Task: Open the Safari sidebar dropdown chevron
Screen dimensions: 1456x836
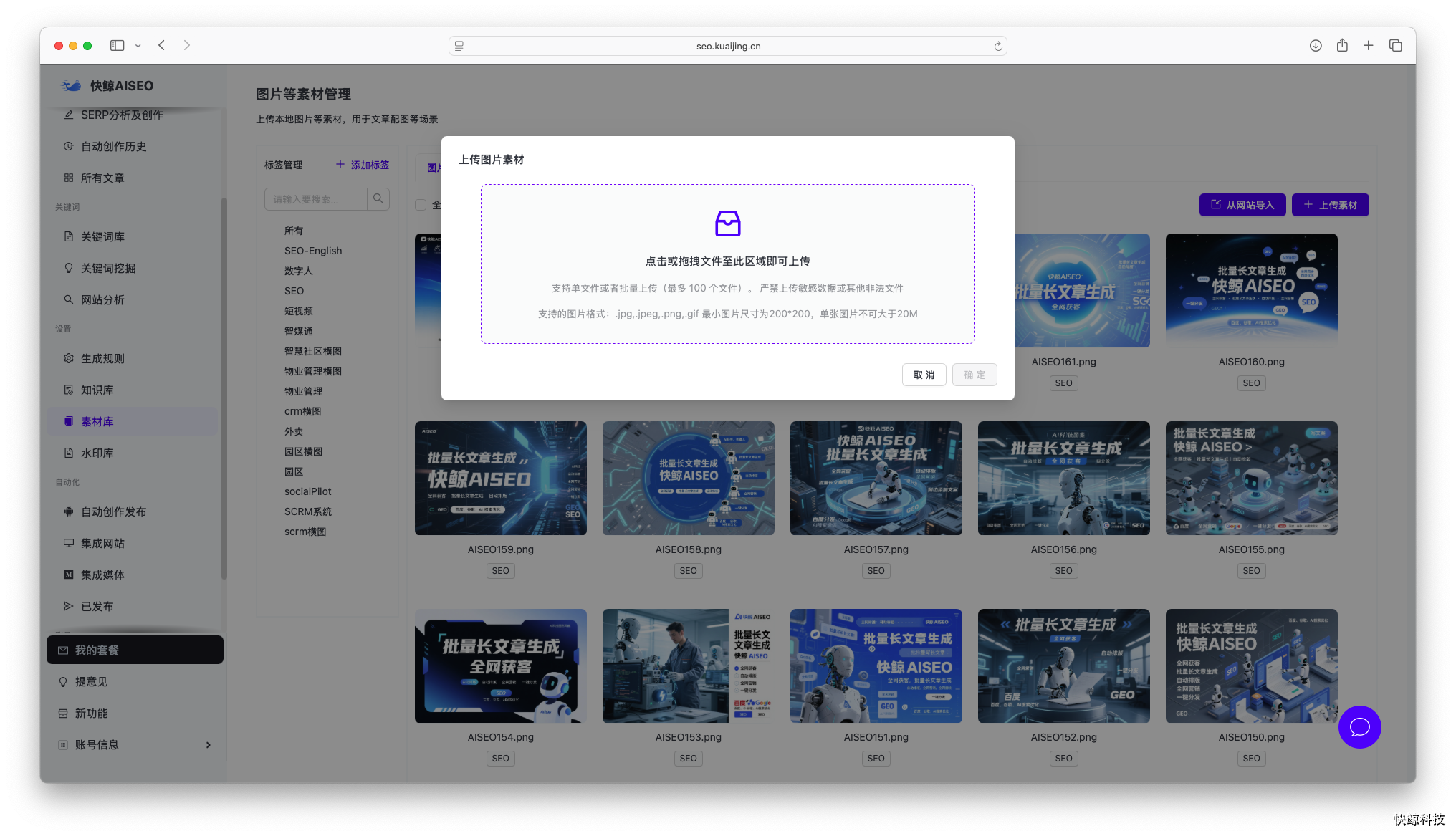Action: (138, 46)
